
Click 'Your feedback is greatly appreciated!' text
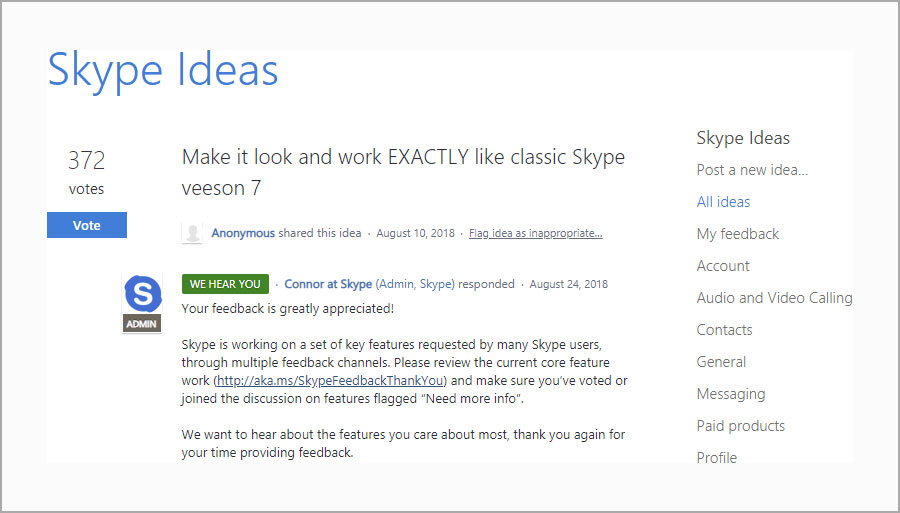click(288, 309)
